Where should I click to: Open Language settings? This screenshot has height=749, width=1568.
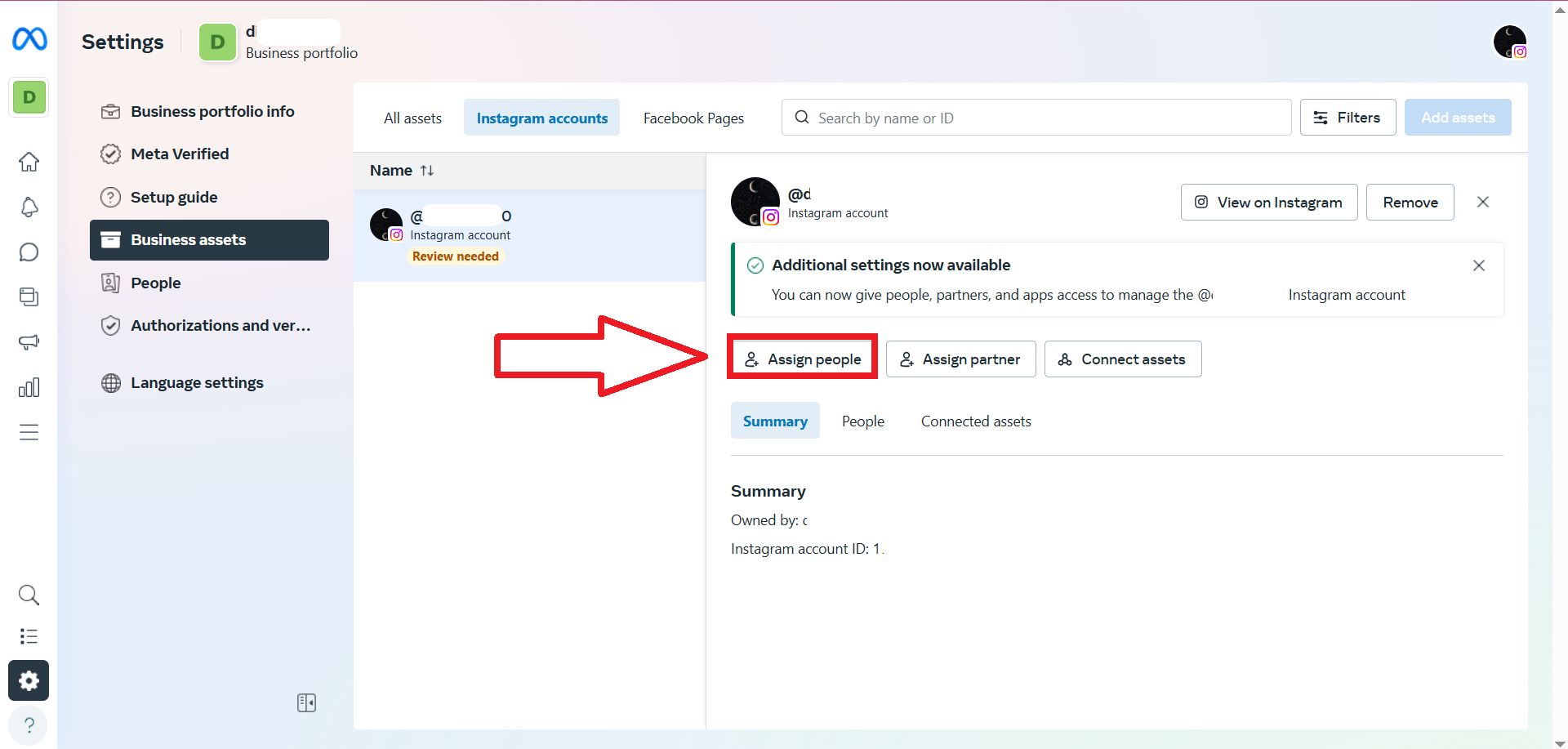tap(209, 383)
